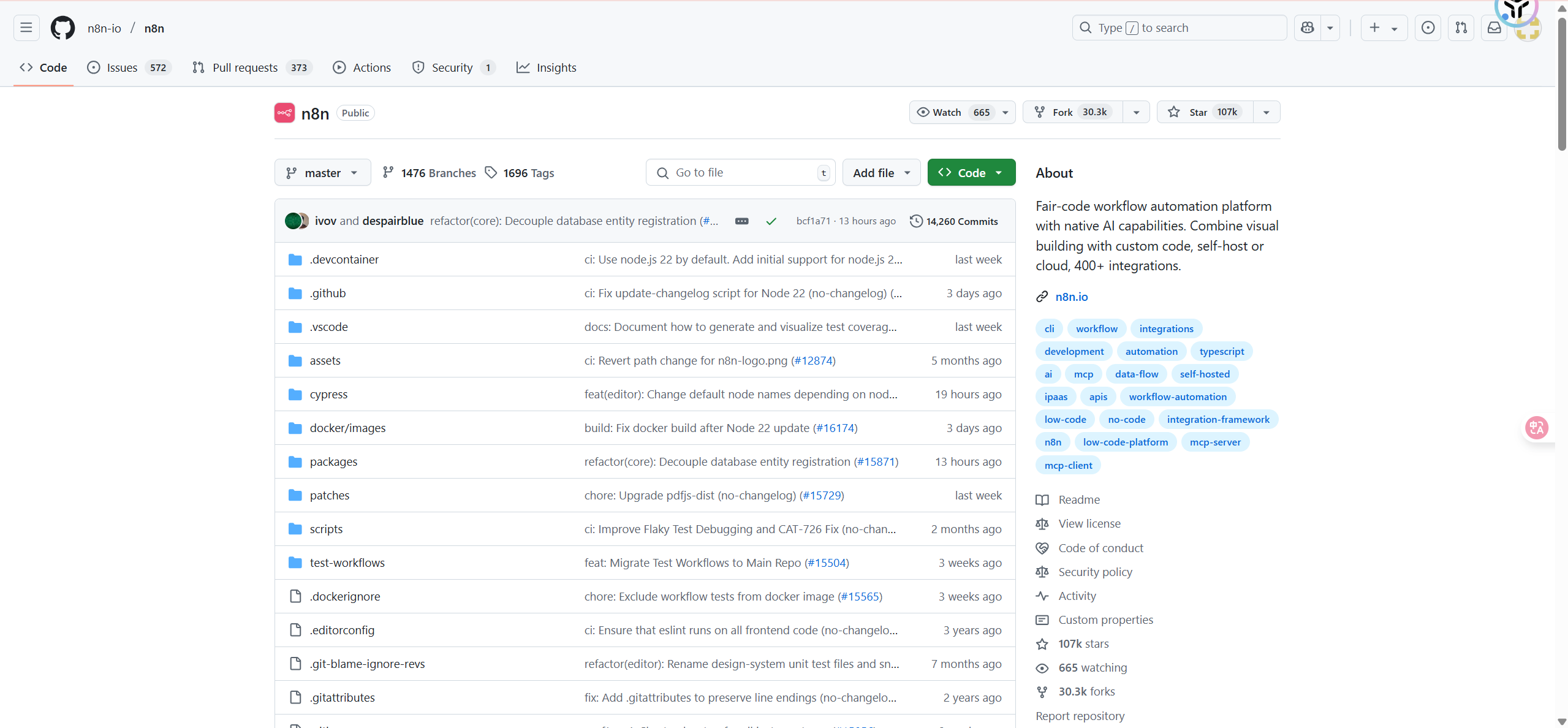The image size is (1568, 728).
Task: Open the .git-blame-ignore-revs file
Action: pos(367,664)
